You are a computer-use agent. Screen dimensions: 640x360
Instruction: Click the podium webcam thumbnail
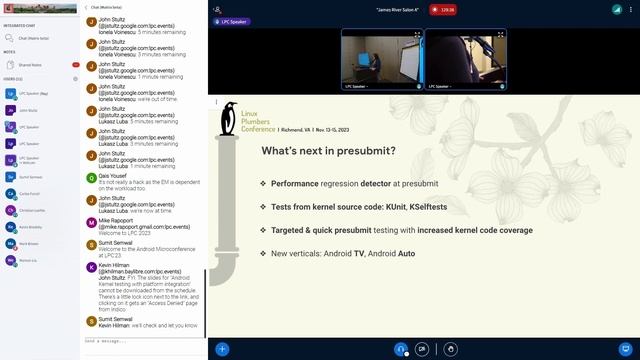click(x=382, y=59)
